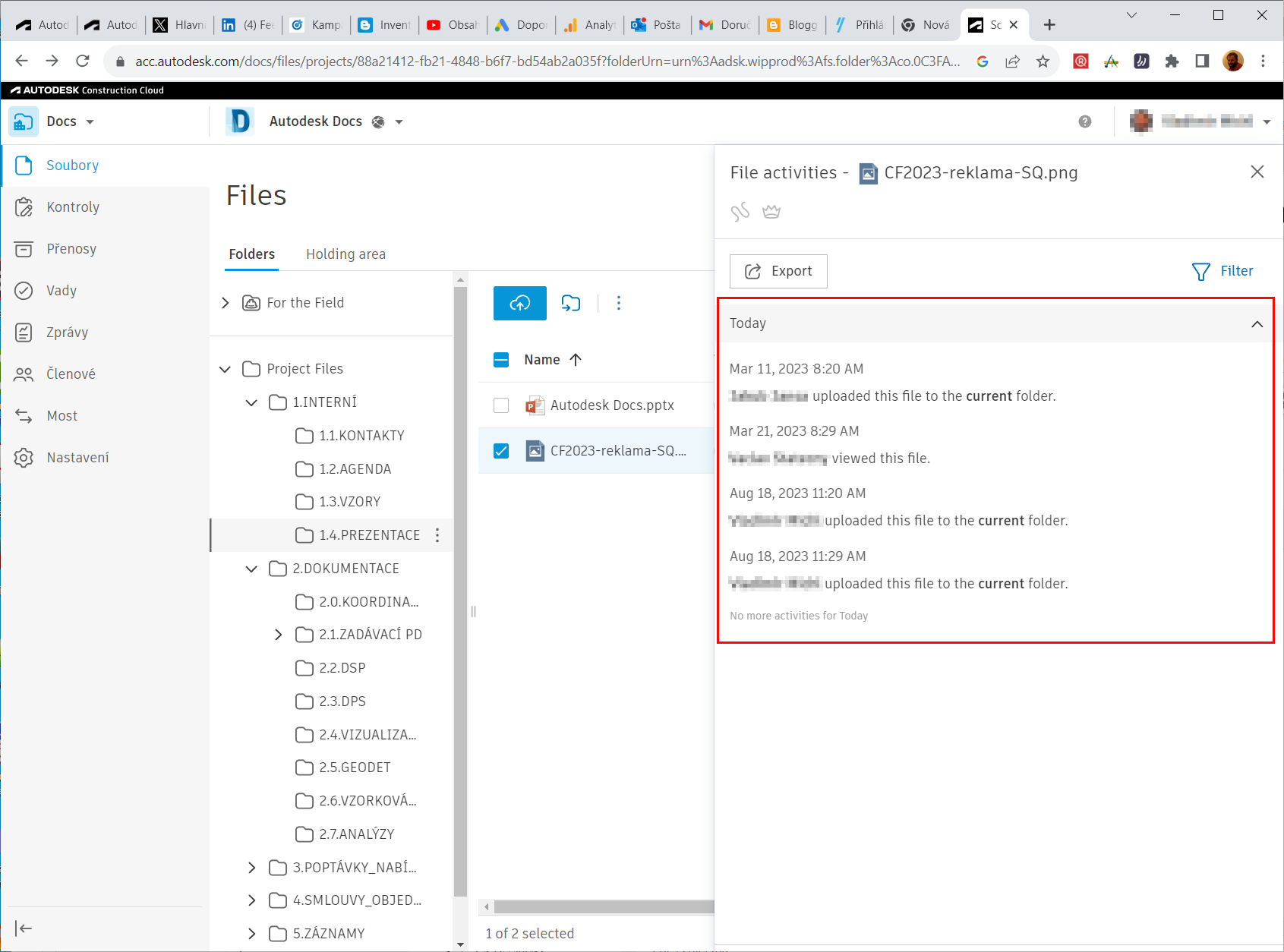This screenshot has height=952, width=1284.
Task: Select the Folders tab
Action: (252, 254)
